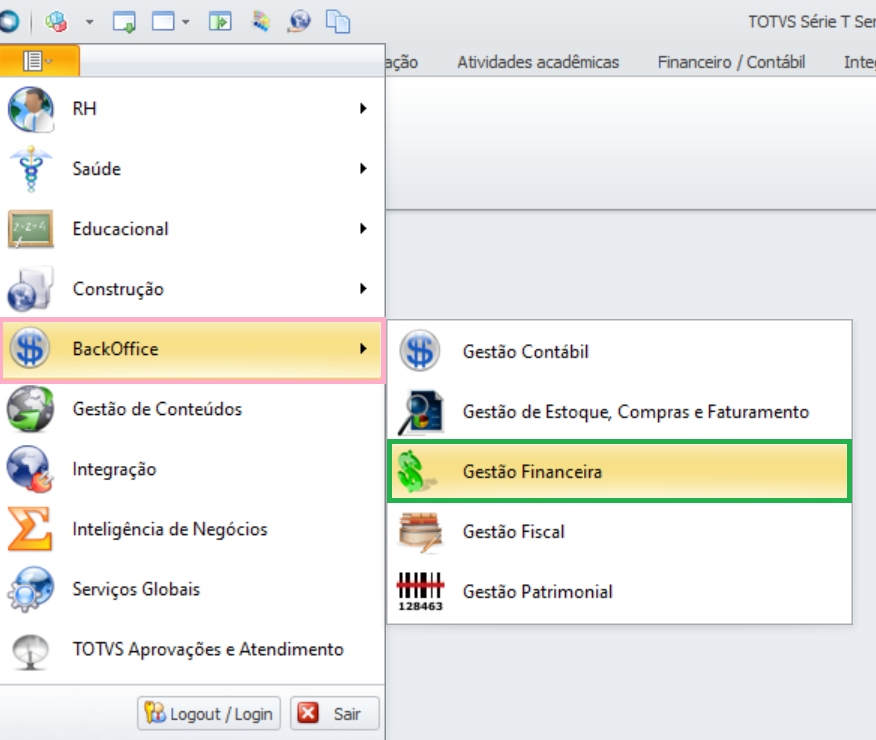
Task: Click the Integração globe plug icon
Action: (x=30, y=469)
